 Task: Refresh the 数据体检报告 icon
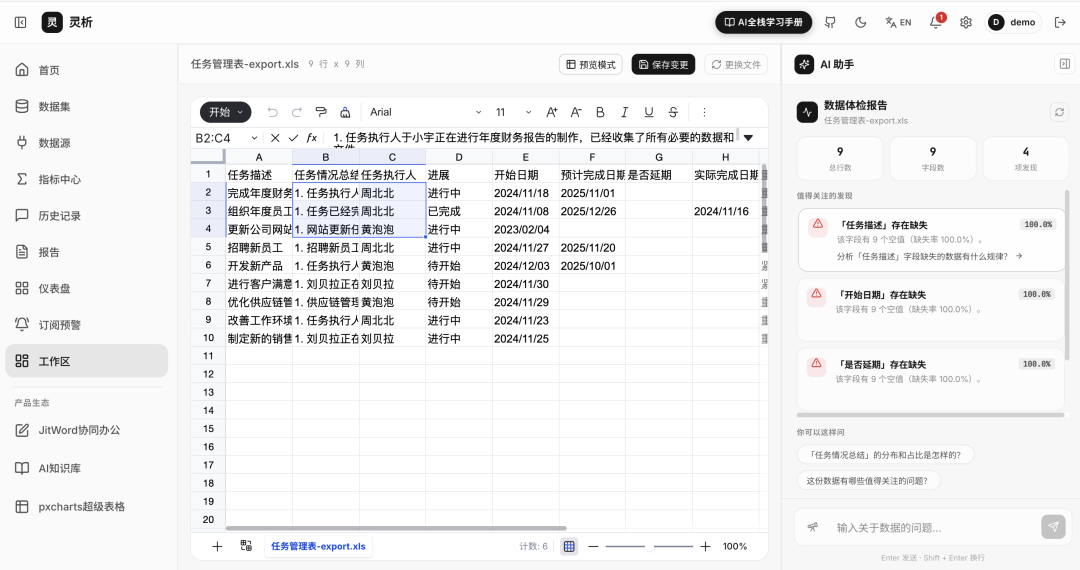click(1059, 112)
